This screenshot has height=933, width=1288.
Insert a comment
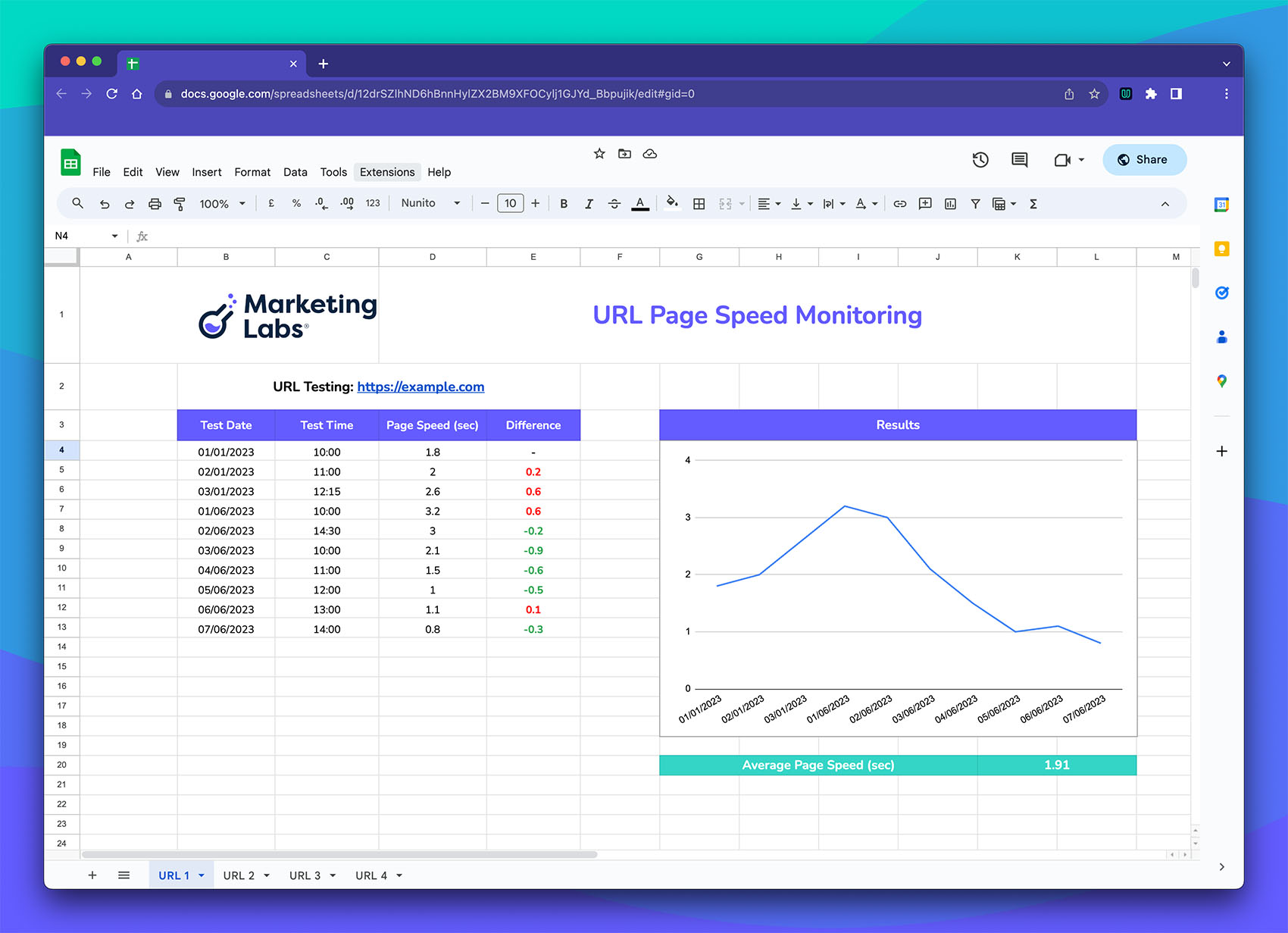pos(925,203)
